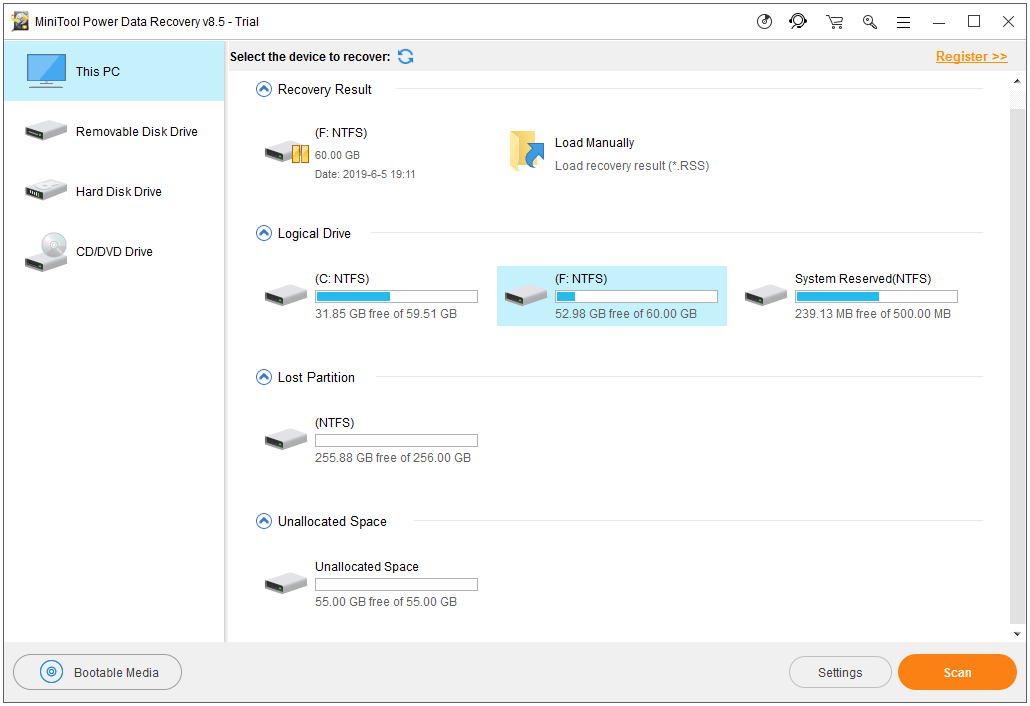1030x706 pixels.
Task: Click the vertical scrollbar thumb
Action: point(1017,365)
